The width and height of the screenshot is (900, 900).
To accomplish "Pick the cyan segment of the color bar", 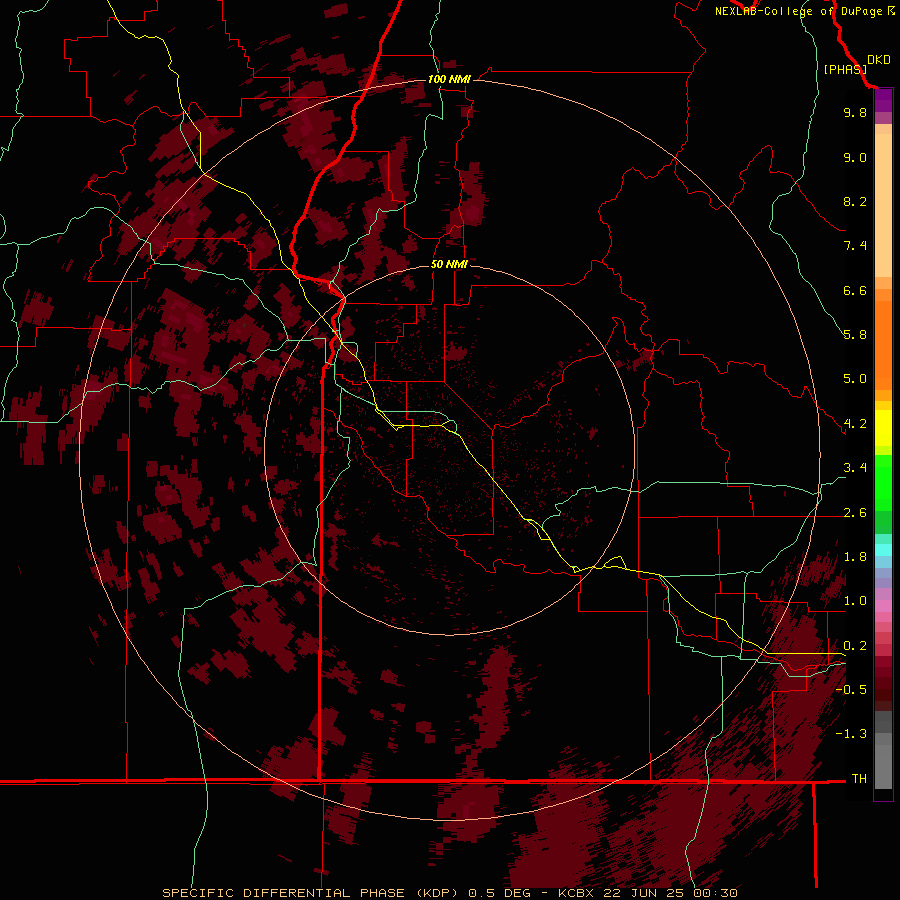I will 883,549.
